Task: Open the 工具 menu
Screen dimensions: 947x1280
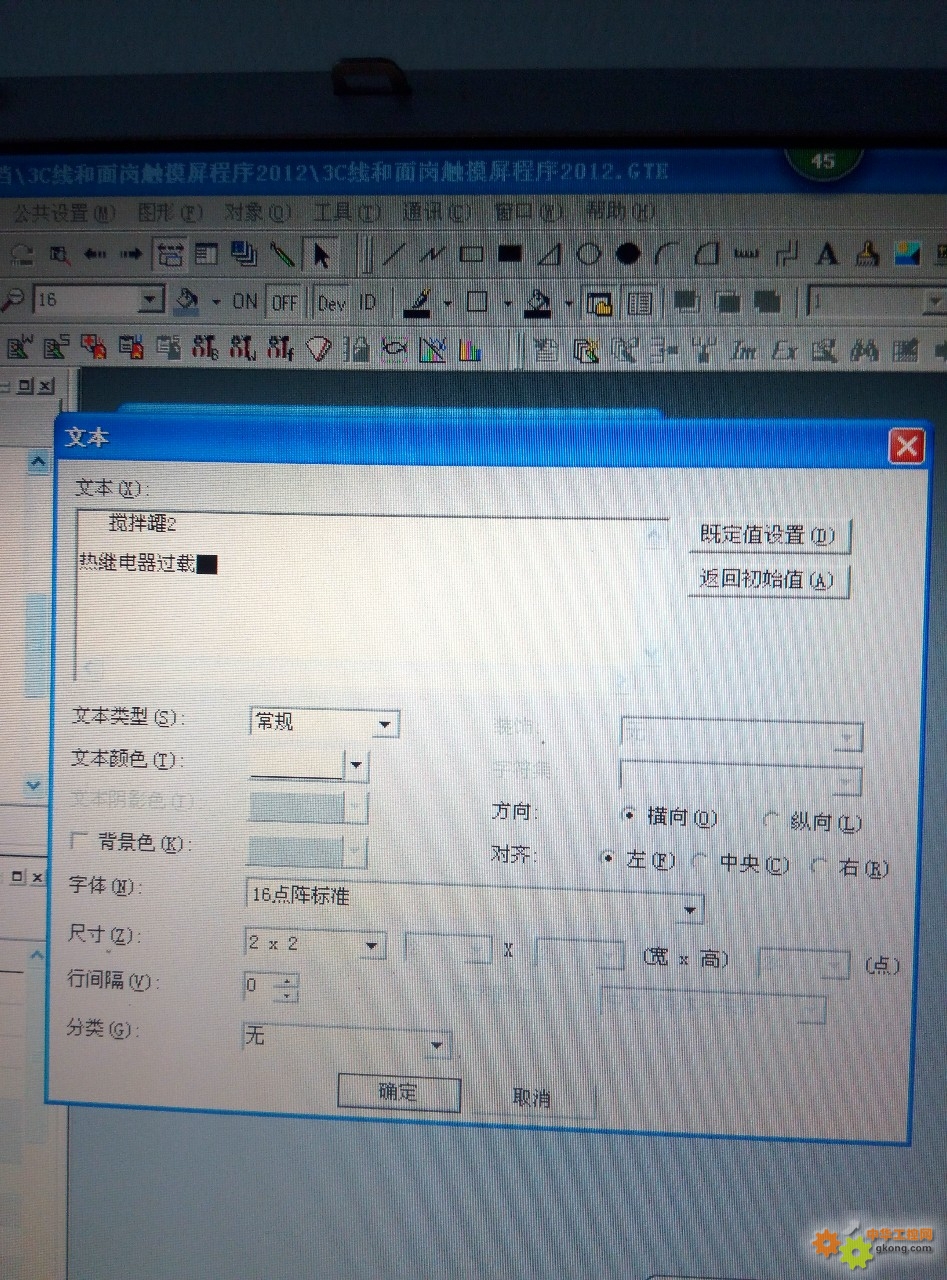Action: click(x=346, y=213)
